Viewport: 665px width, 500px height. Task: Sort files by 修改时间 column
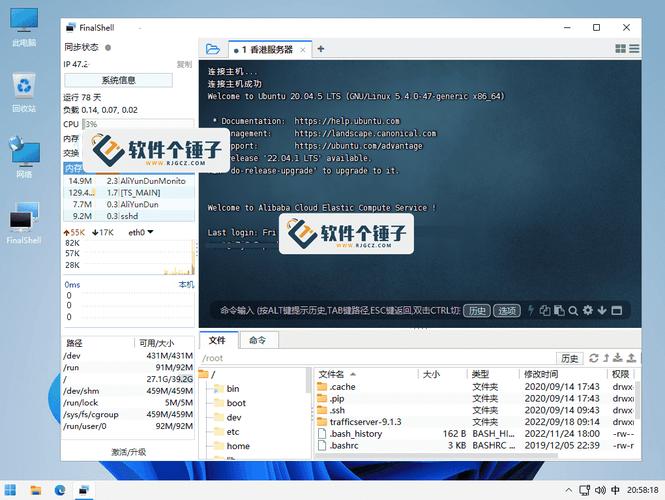(541, 374)
